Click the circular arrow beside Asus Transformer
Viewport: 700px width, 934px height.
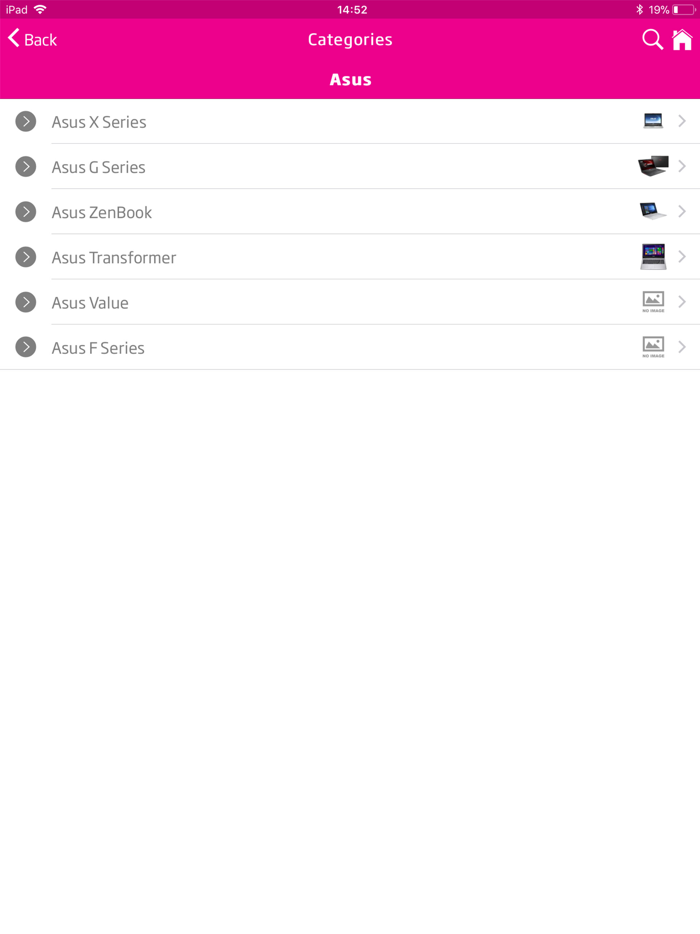pos(26,257)
